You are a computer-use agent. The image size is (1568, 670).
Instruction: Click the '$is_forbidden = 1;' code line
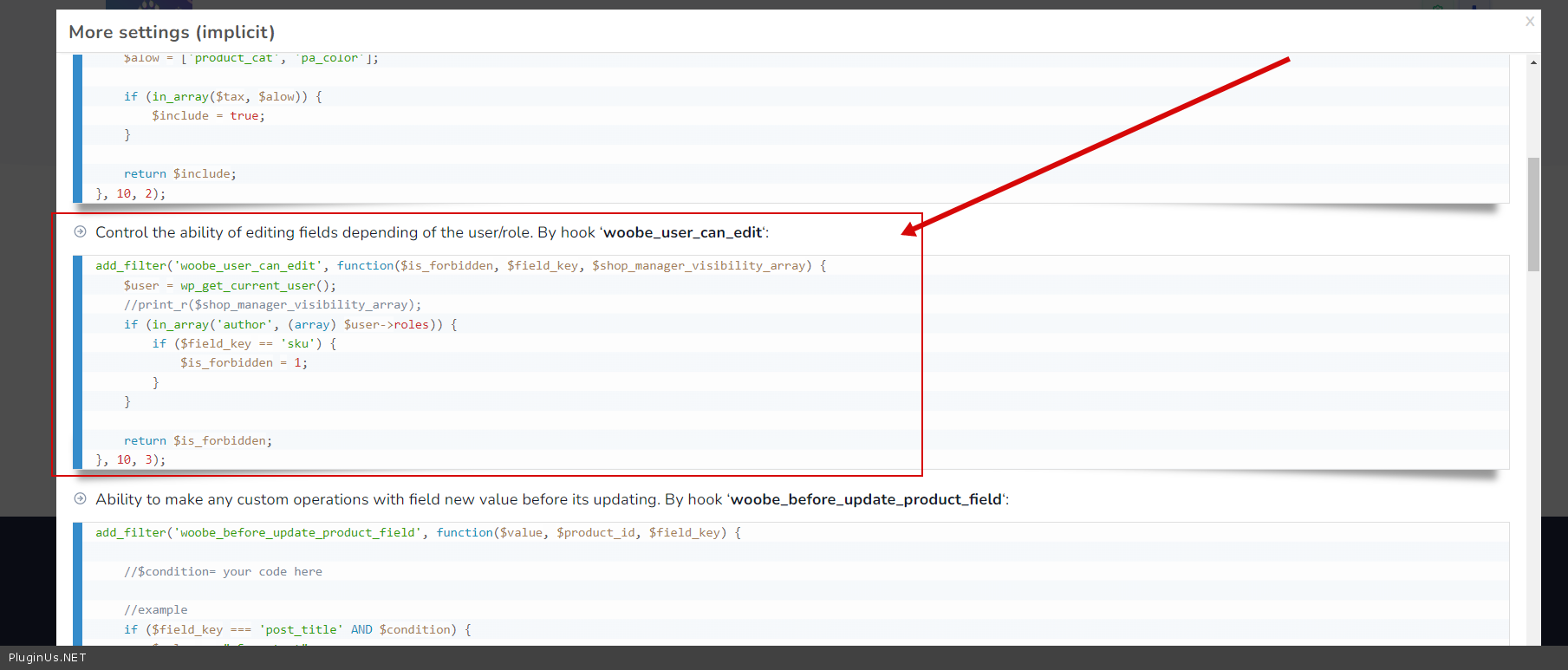(244, 363)
